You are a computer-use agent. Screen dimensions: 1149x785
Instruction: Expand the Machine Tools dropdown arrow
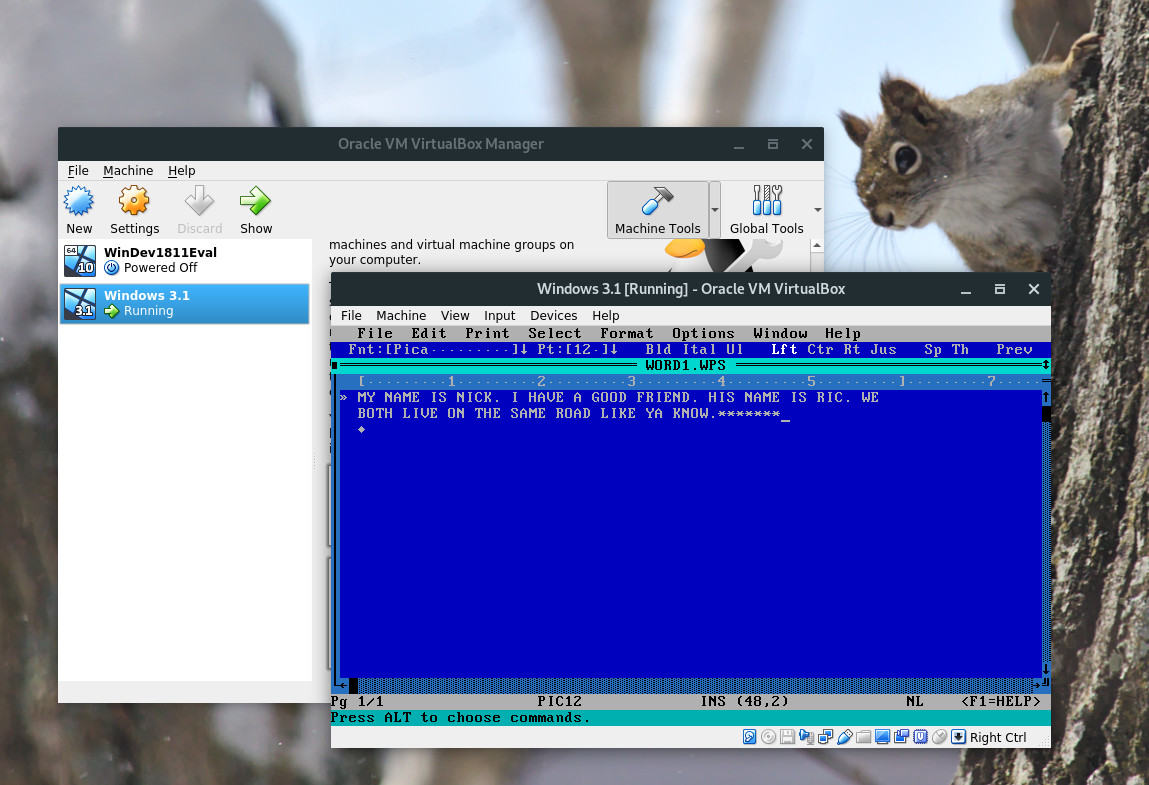coord(715,210)
